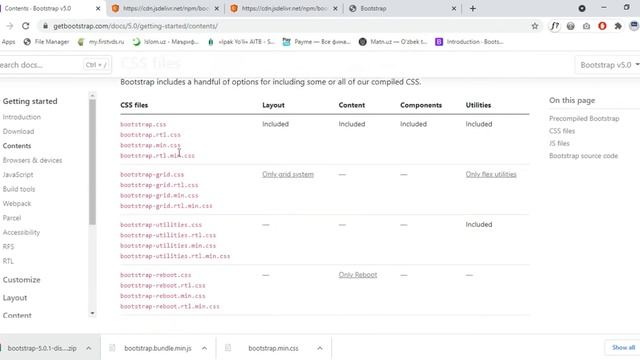The height and width of the screenshot is (360, 640).
Task: Click the address bar URL
Action: click(136, 26)
